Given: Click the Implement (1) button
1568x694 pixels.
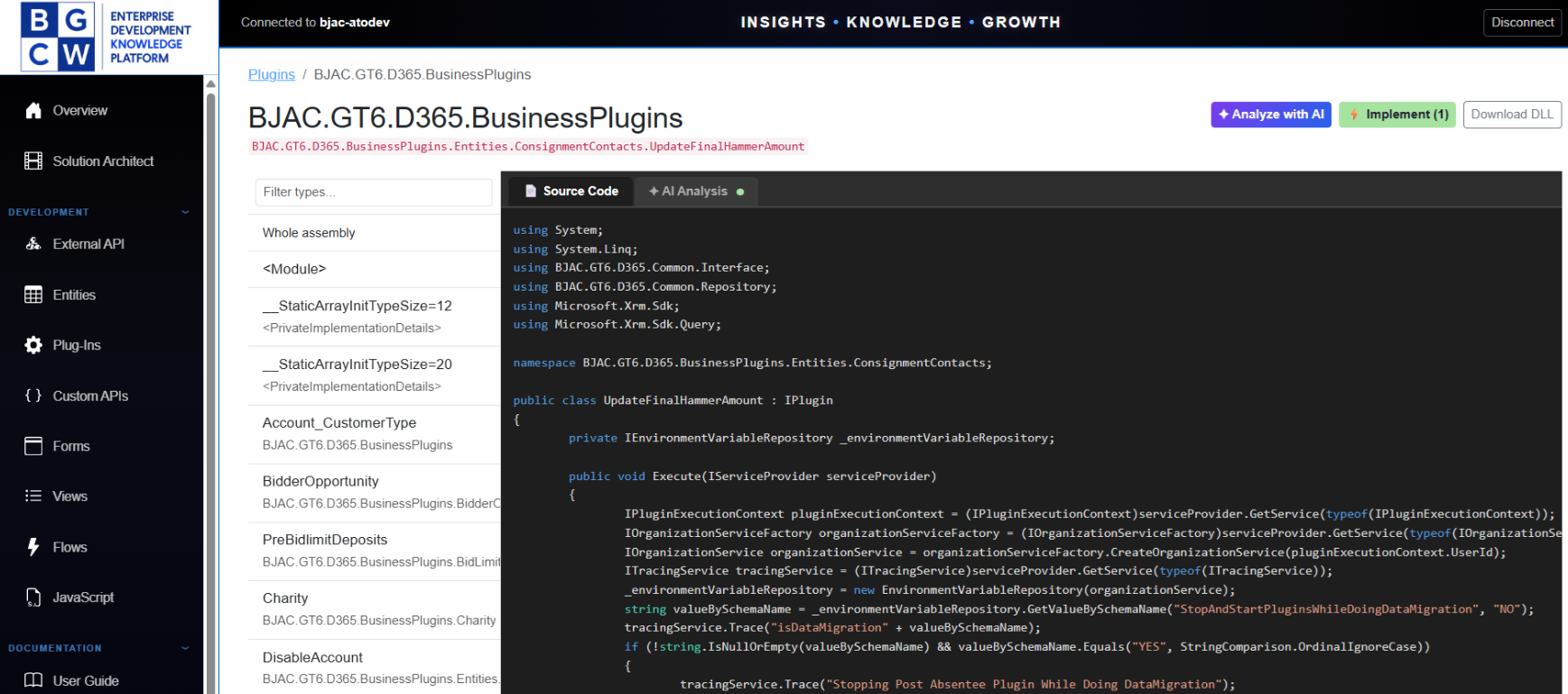Looking at the screenshot, I should (x=1397, y=115).
